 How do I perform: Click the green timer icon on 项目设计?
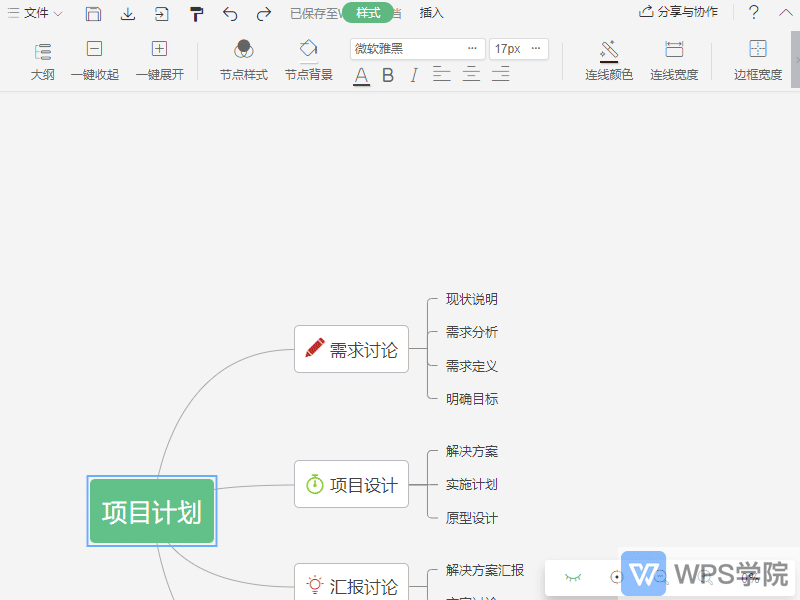click(315, 484)
